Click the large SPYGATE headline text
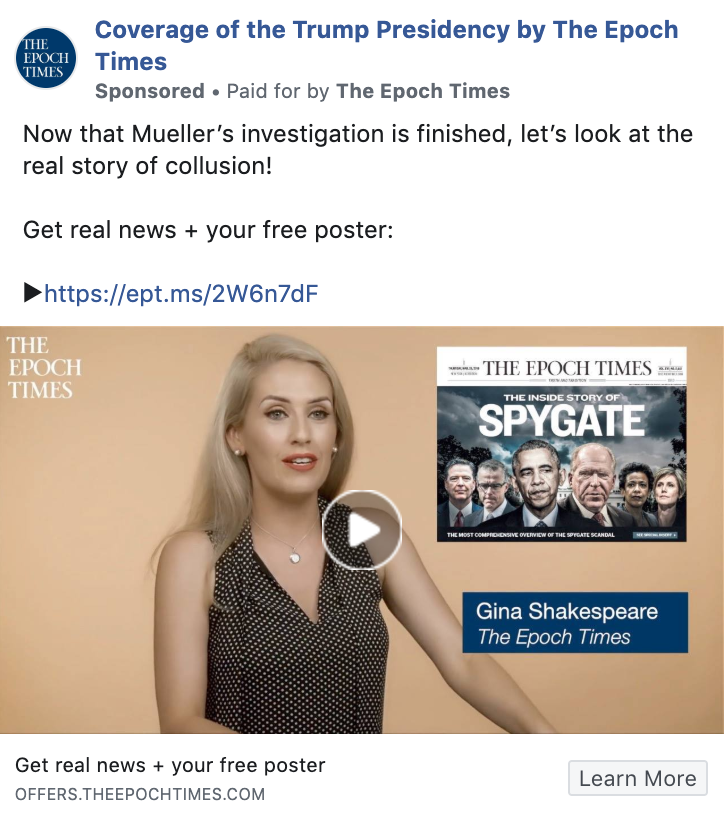 [x=560, y=421]
